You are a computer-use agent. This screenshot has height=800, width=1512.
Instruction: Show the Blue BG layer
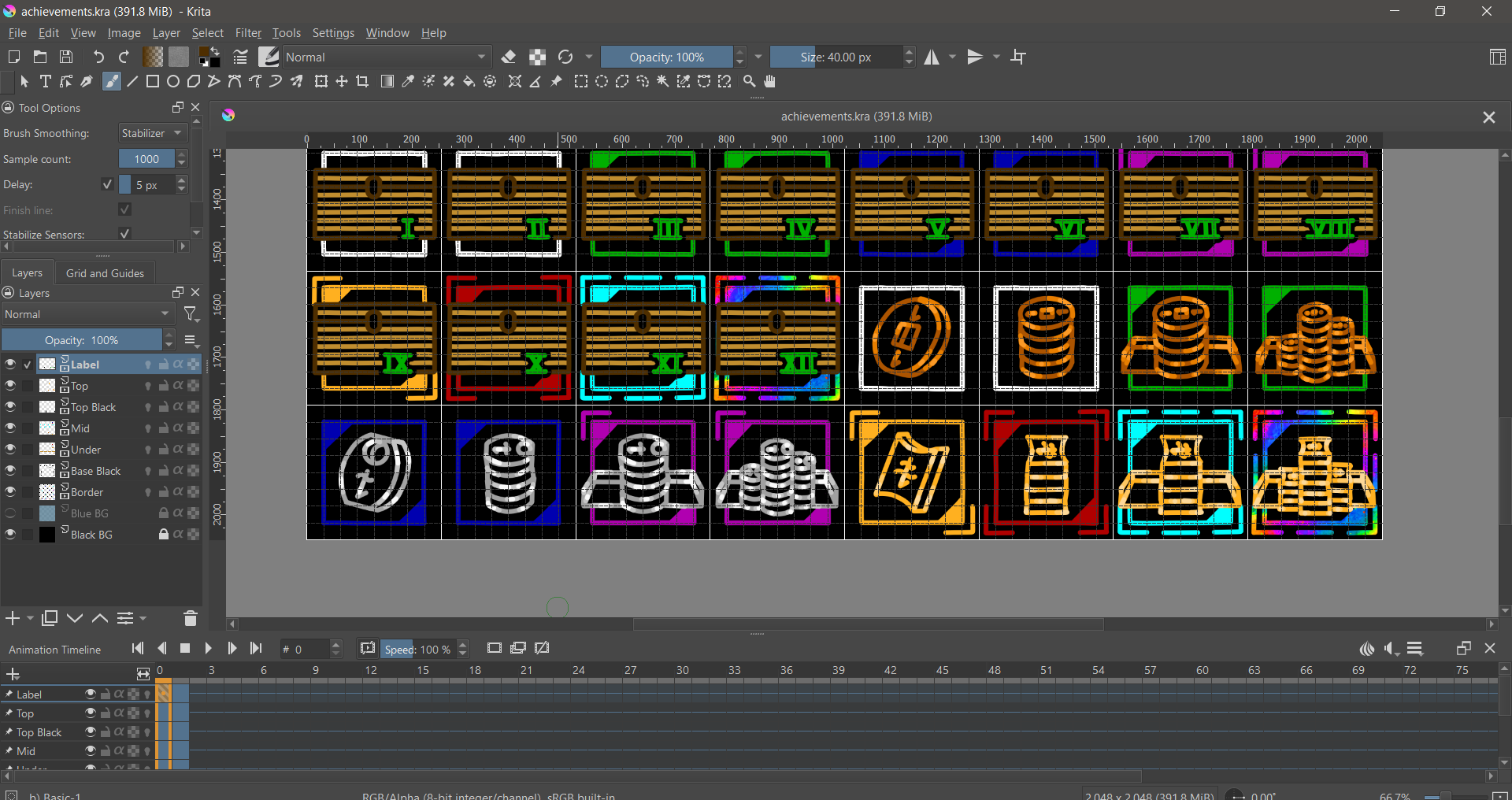(10, 513)
